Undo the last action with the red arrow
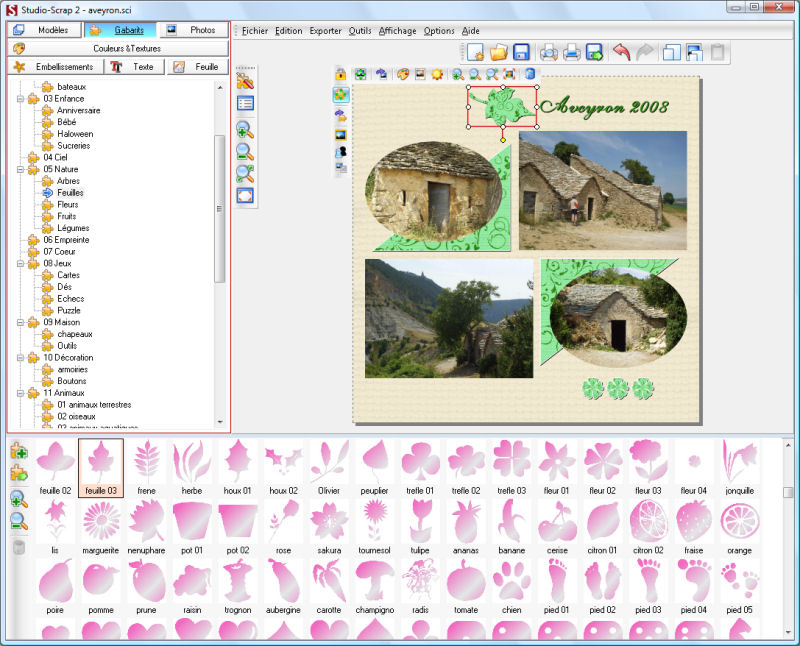The width and height of the screenshot is (800, 646). [x=621, y=52]
